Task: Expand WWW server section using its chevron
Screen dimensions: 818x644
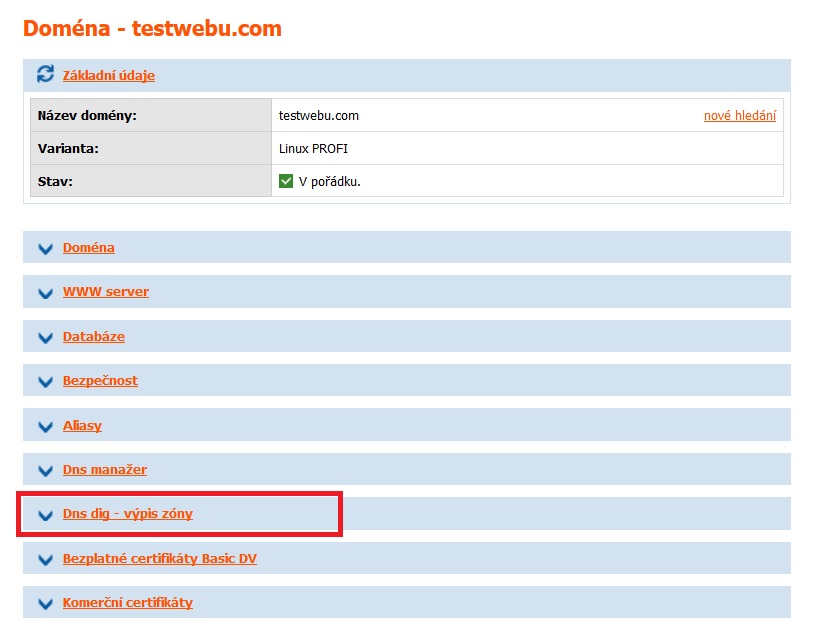Action: (x=45, y=293)
